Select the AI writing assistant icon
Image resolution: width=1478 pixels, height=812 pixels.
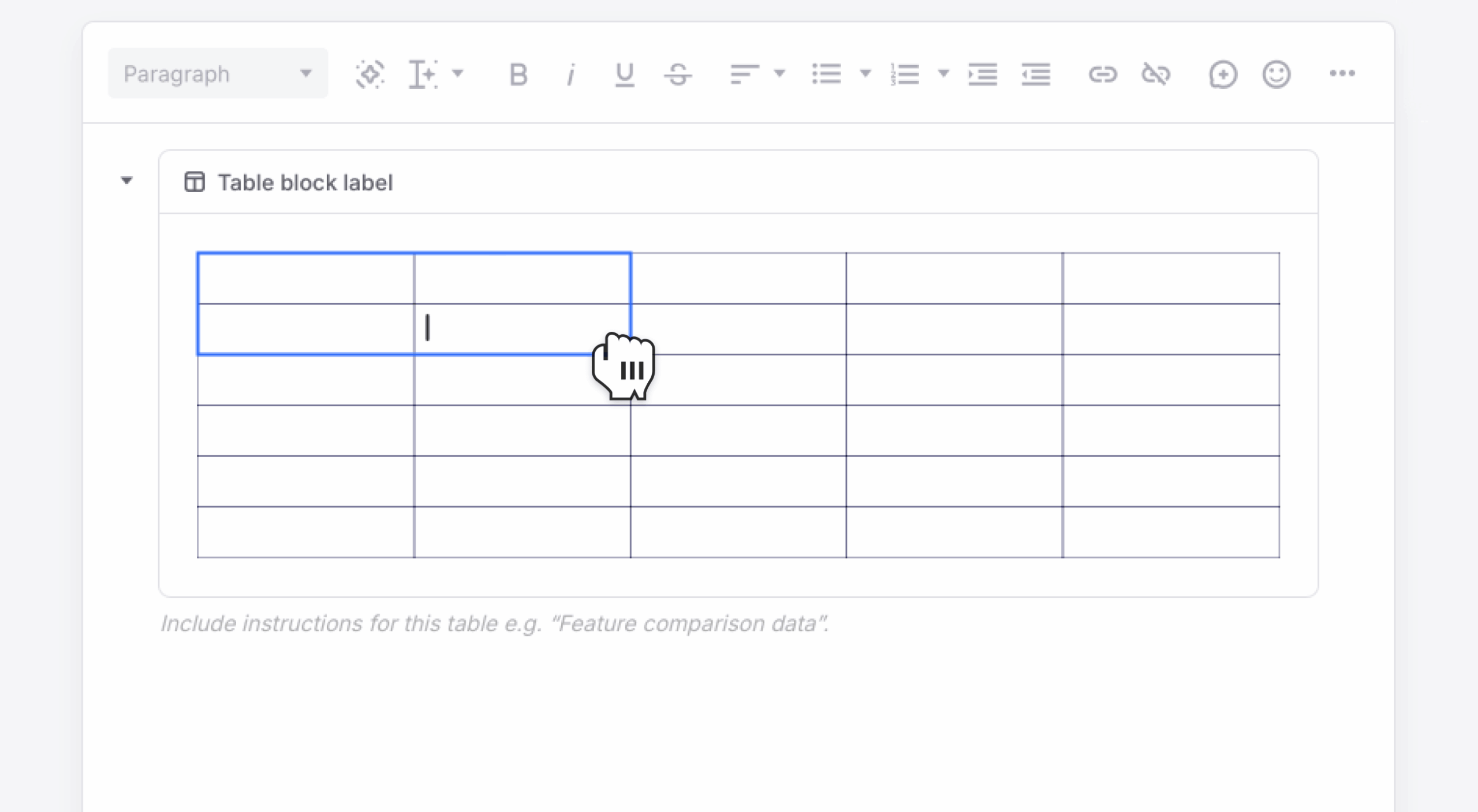[371, 74]
